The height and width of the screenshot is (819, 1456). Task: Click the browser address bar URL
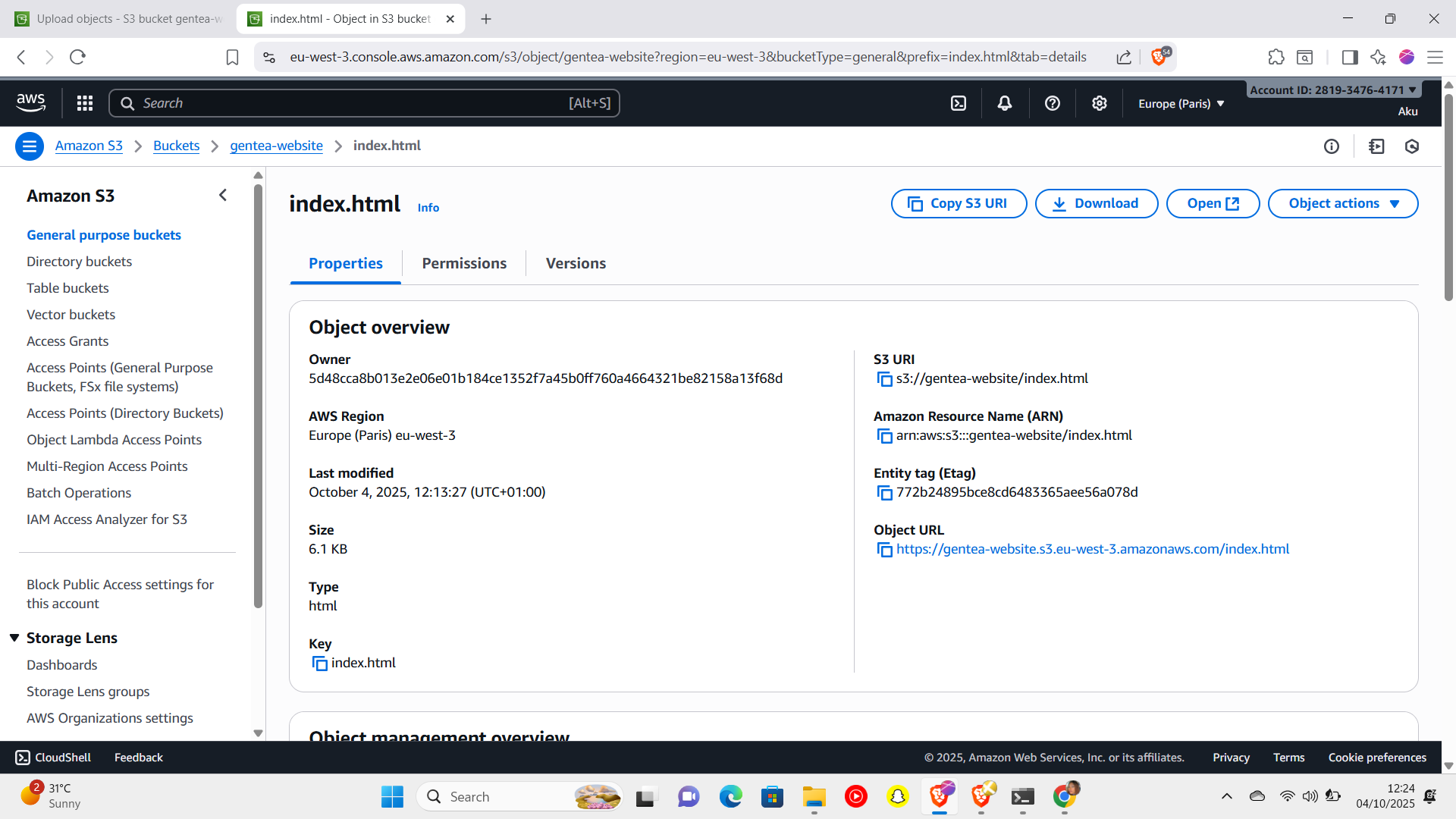click(688, 57)
